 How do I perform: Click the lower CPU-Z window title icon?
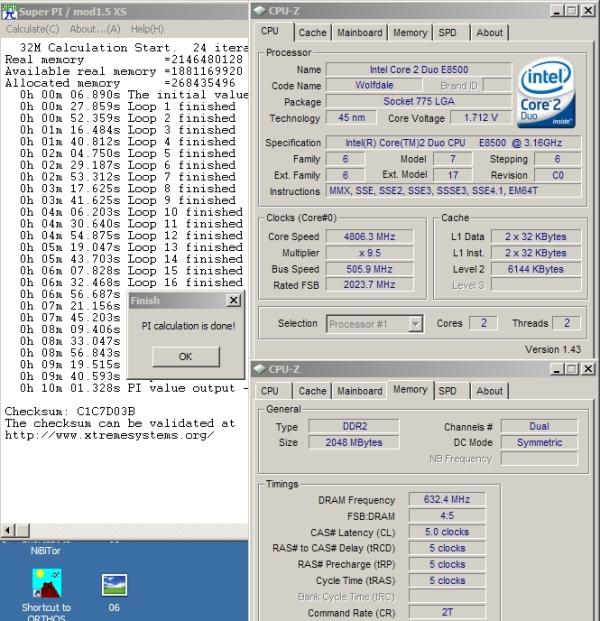(x=259, y=369)
